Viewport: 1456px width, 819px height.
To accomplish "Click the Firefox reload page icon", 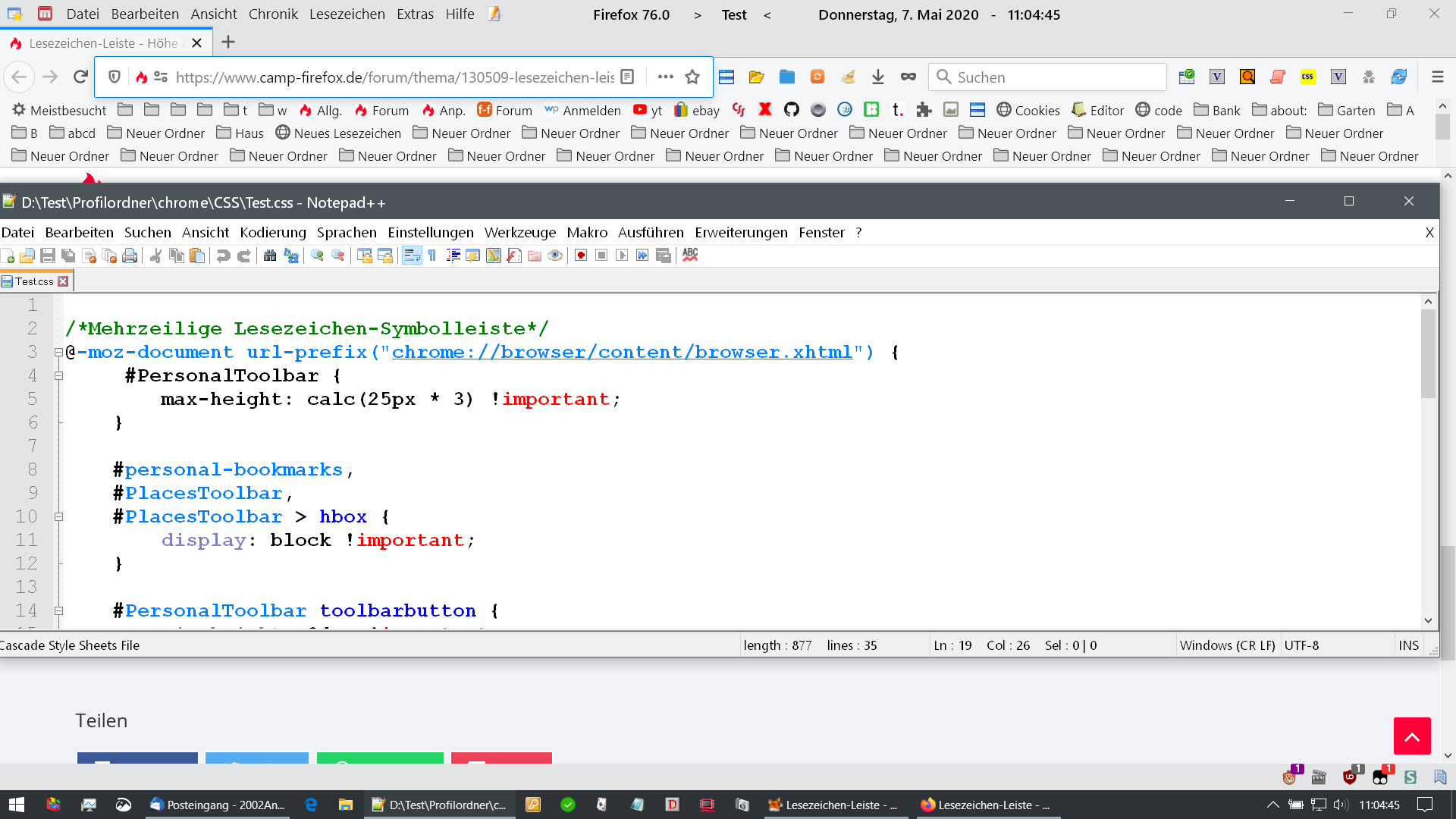I will pos(80,77).
